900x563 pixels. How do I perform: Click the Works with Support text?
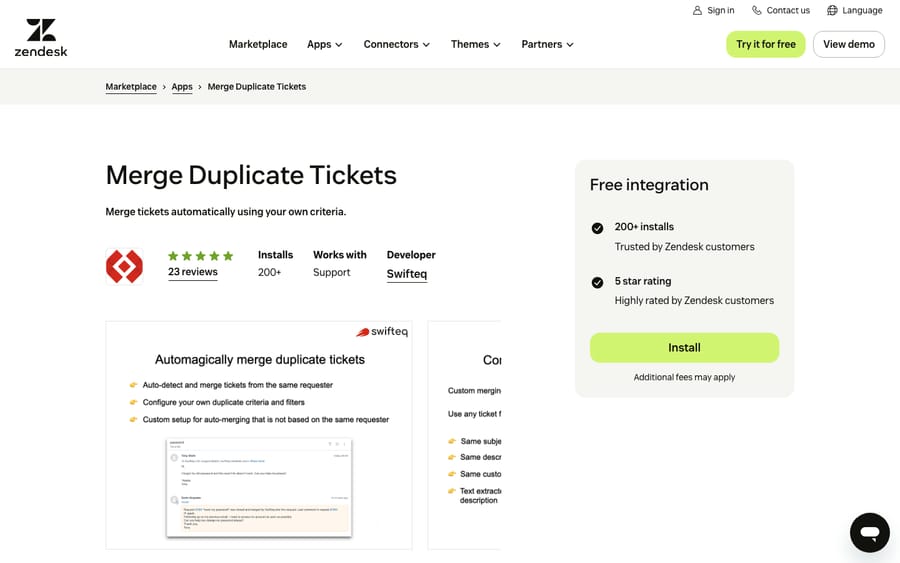click(340, 263)
